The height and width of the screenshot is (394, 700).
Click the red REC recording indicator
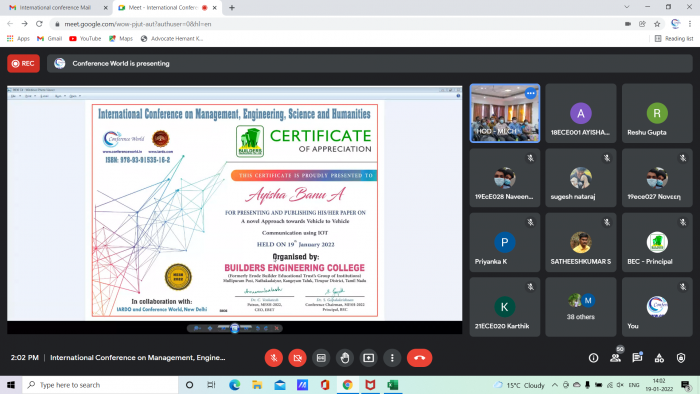pyautogui.click(x=23, y=63)
